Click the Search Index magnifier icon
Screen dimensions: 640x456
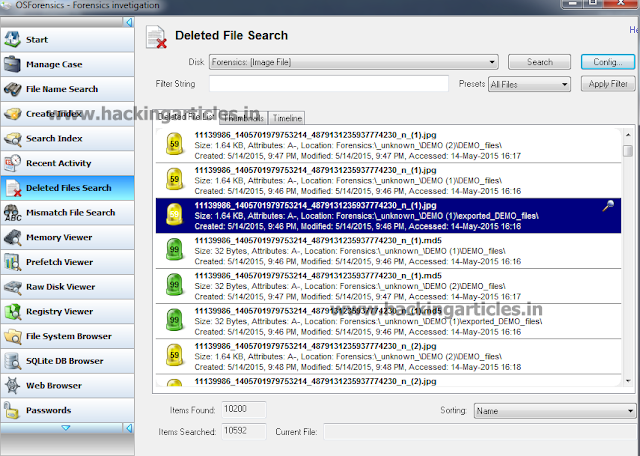coord(12,138)
